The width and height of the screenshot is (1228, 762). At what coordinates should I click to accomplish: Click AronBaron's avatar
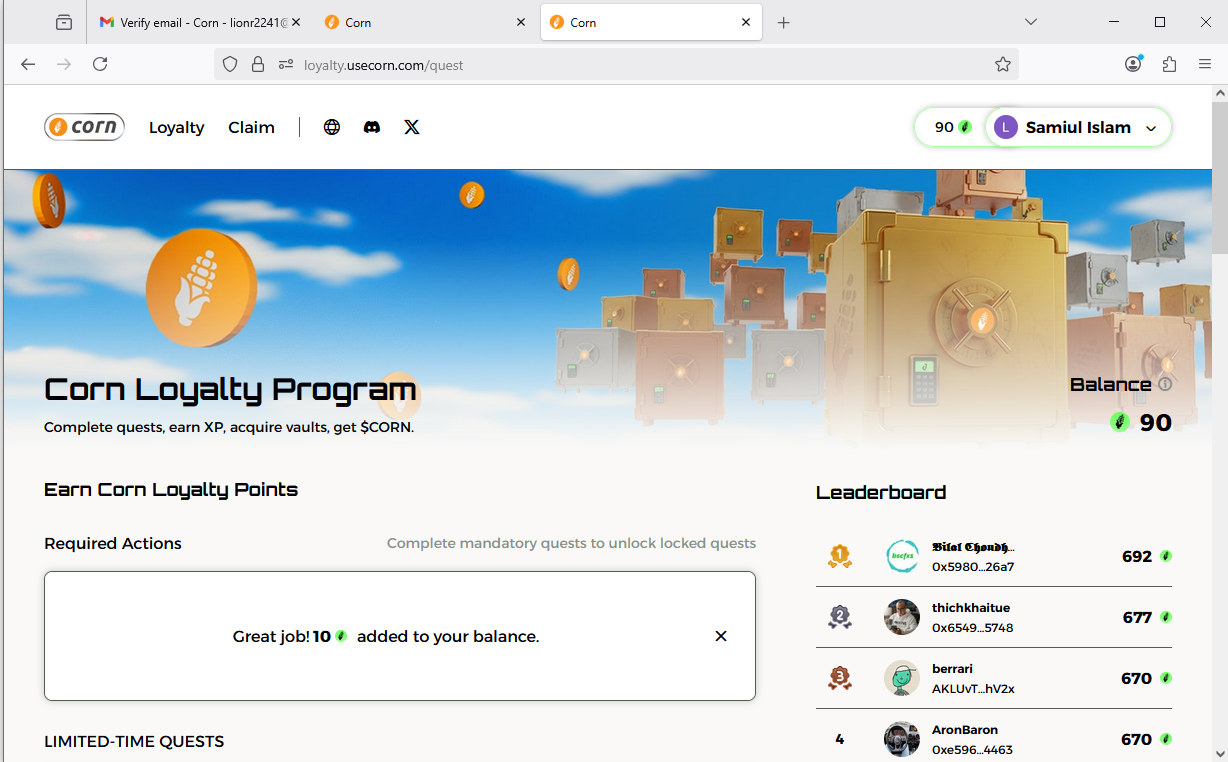click(x=902, y=739)
